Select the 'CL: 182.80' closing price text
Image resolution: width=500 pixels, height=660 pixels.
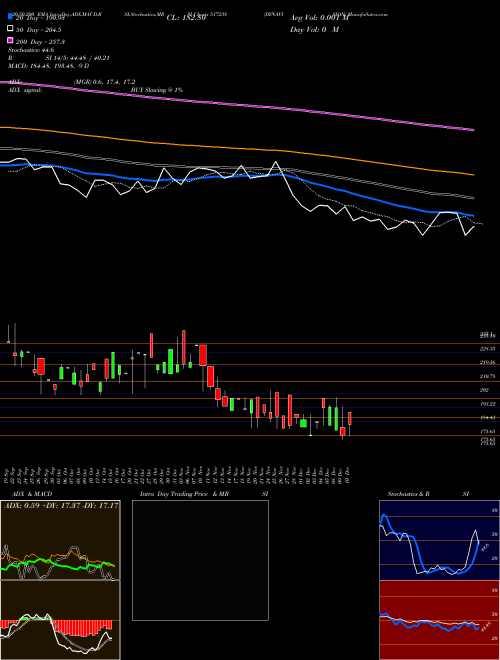[x=186, y=18]
